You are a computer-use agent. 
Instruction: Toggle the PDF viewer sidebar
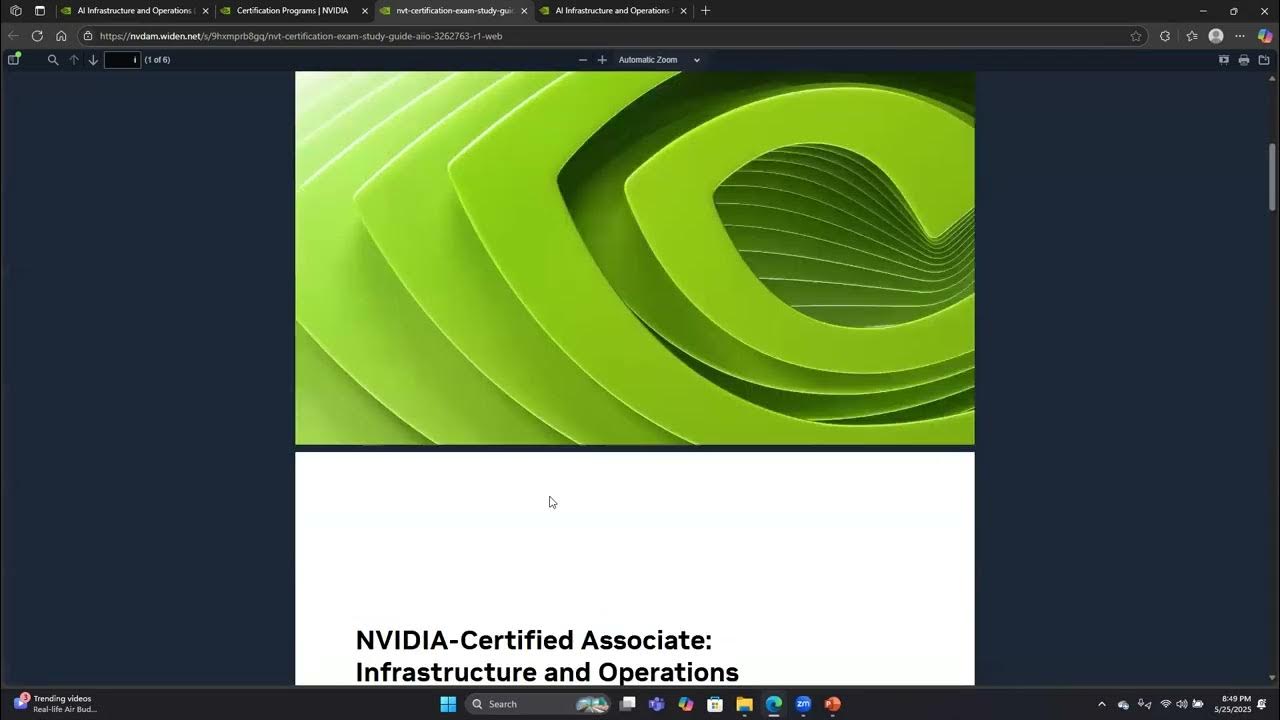tap(14, 60)
